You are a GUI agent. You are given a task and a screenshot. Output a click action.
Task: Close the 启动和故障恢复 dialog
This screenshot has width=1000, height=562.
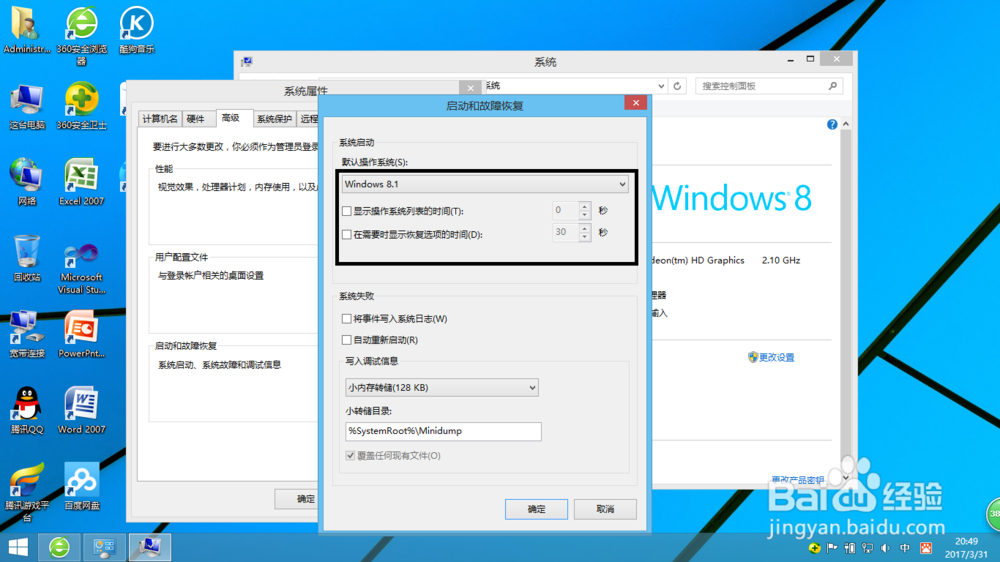(636, 103)
